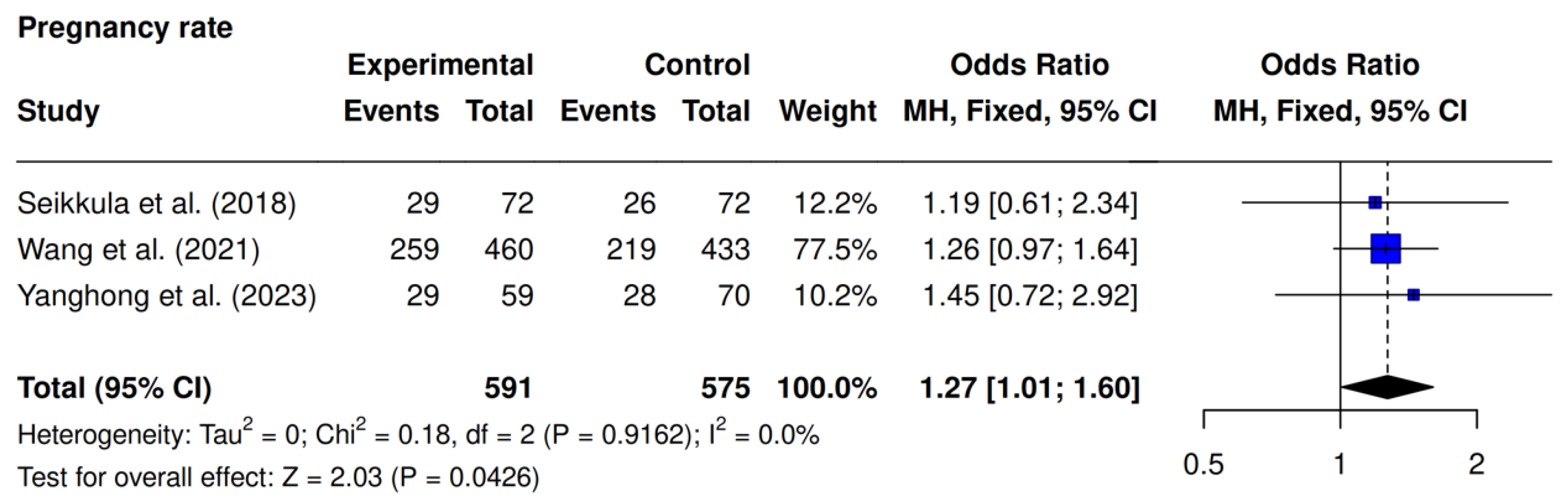Click the pooled odds ratio '1.27 [1.01; 1.60]'

point(1029,388)
